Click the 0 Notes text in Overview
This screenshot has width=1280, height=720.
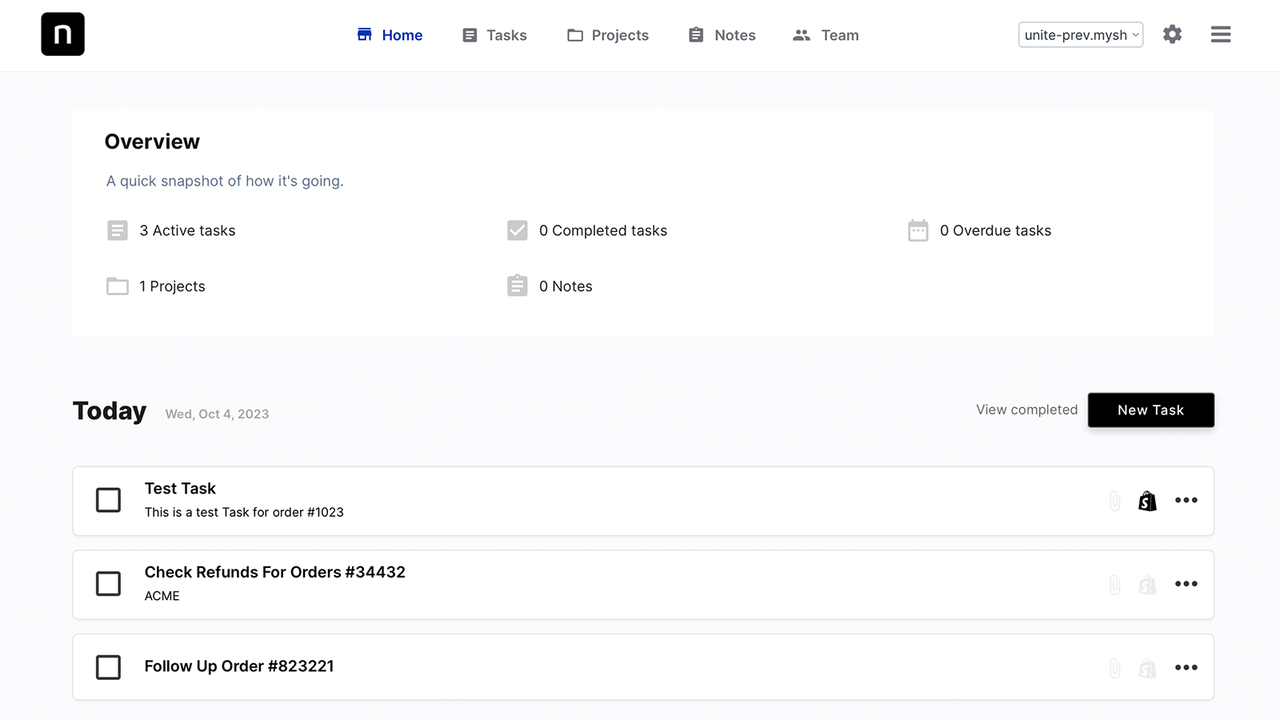566,287
